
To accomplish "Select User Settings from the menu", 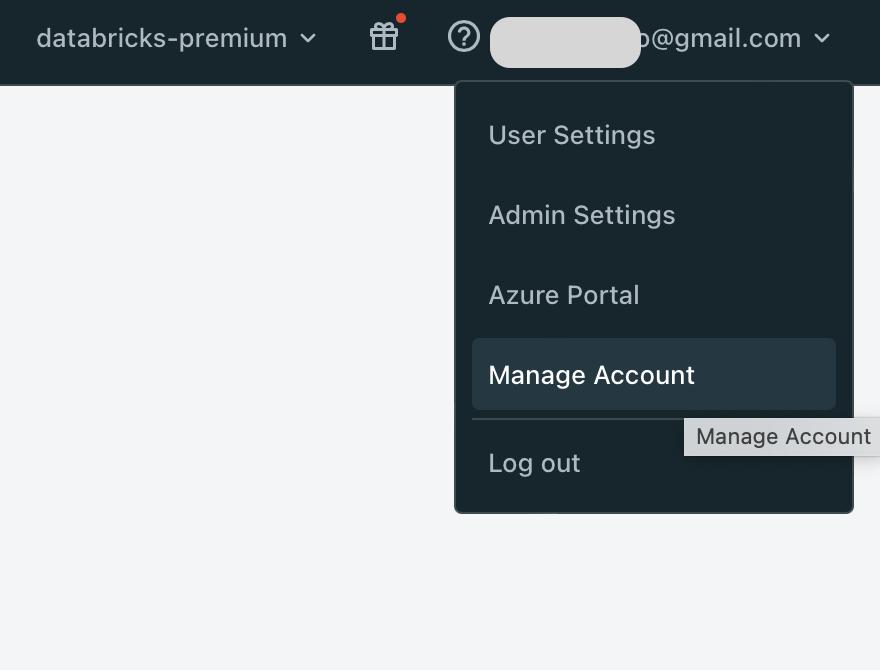I will tap(571, 135).
